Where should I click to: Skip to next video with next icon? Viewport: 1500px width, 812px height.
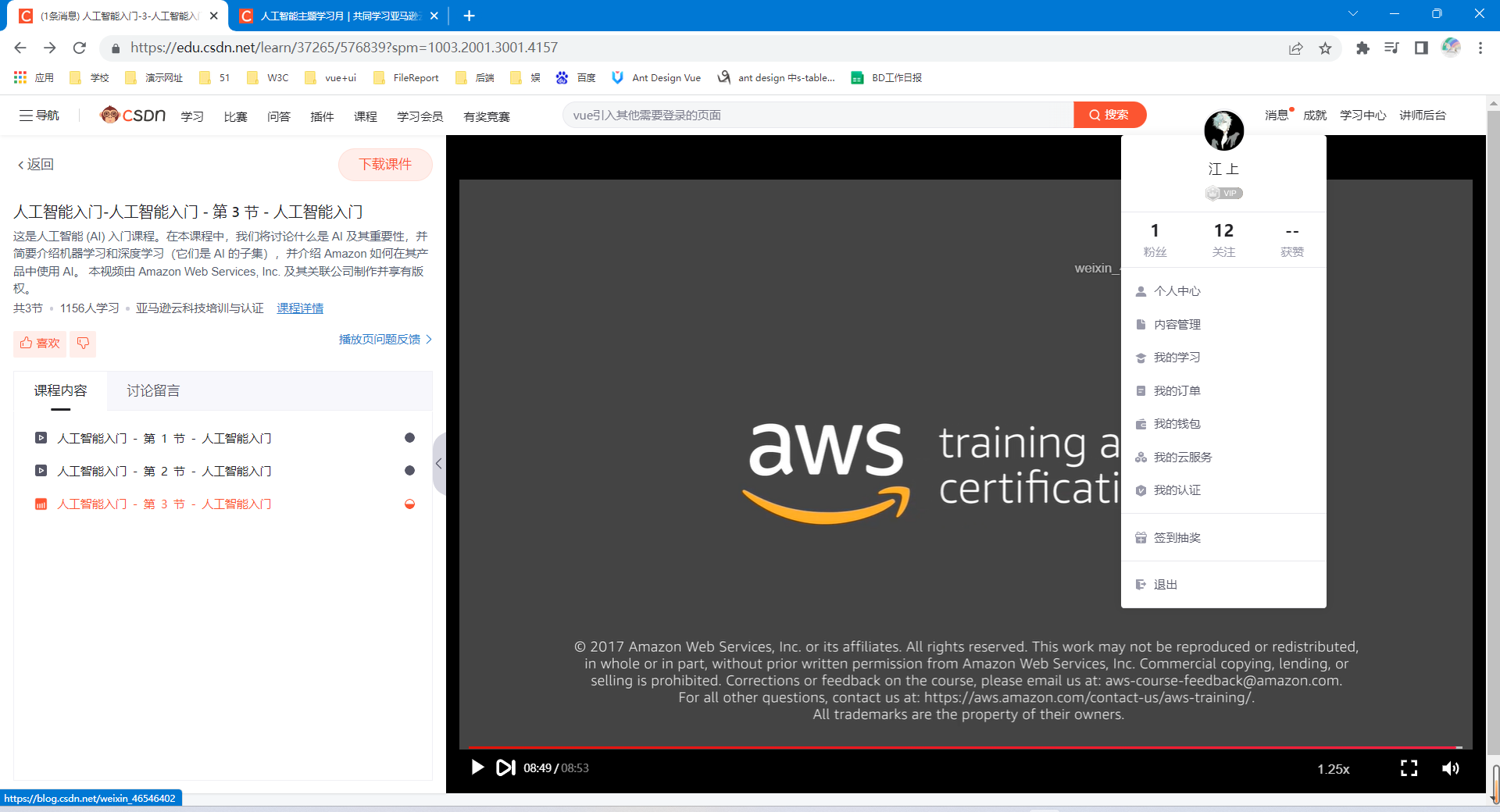pyautogui.click(x=506, y=767)
